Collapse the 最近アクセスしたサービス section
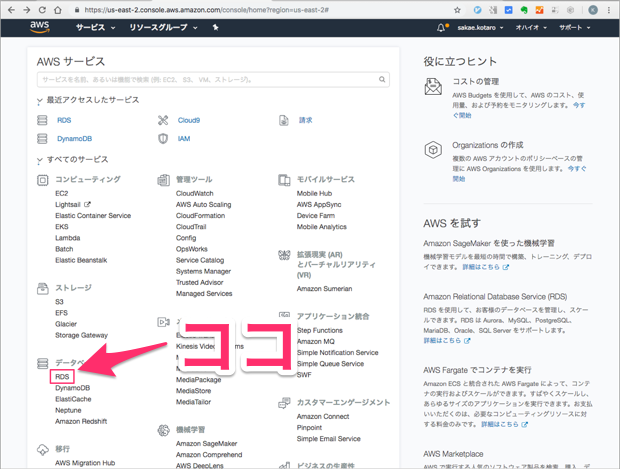 (40, 101)
